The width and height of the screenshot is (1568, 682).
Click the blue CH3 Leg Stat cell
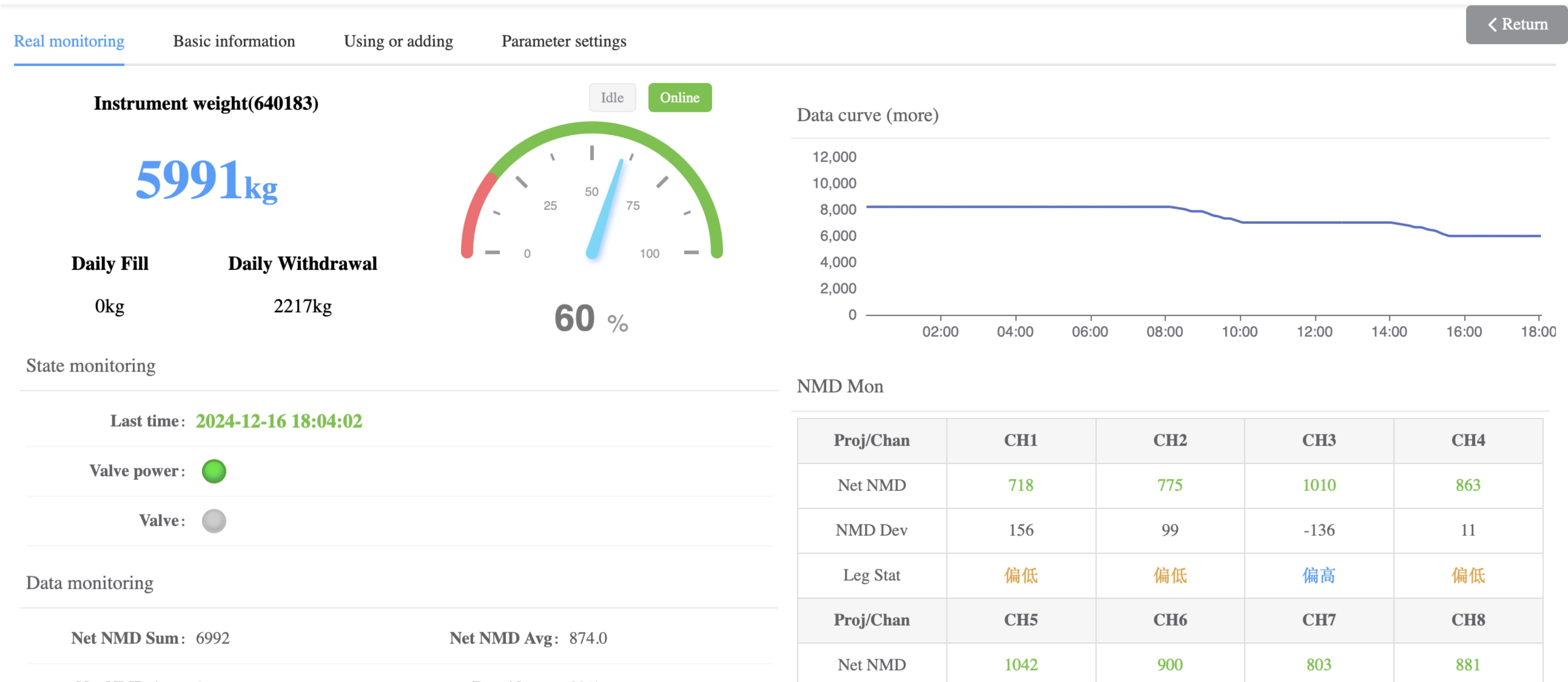(x=1319, y=575)
